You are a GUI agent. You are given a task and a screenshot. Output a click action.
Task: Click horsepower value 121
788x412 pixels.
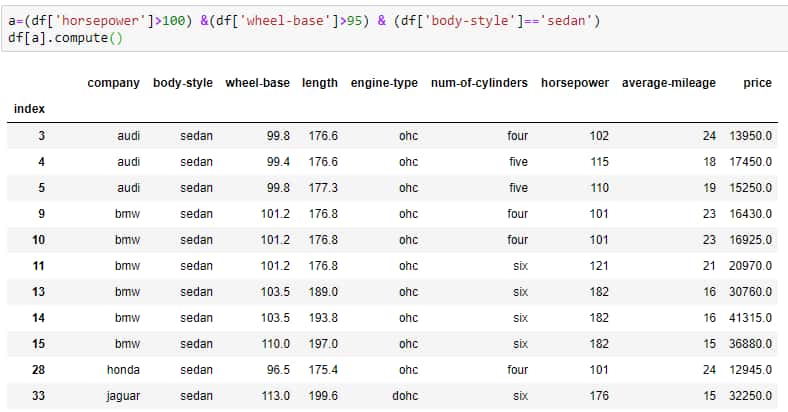click(x=599, y=266)
